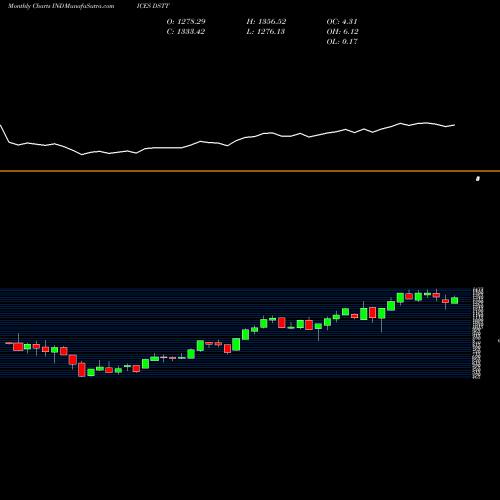Click the most recent green monthly candlestick
The image size is (500, 500).
click(x=454, y=300)
